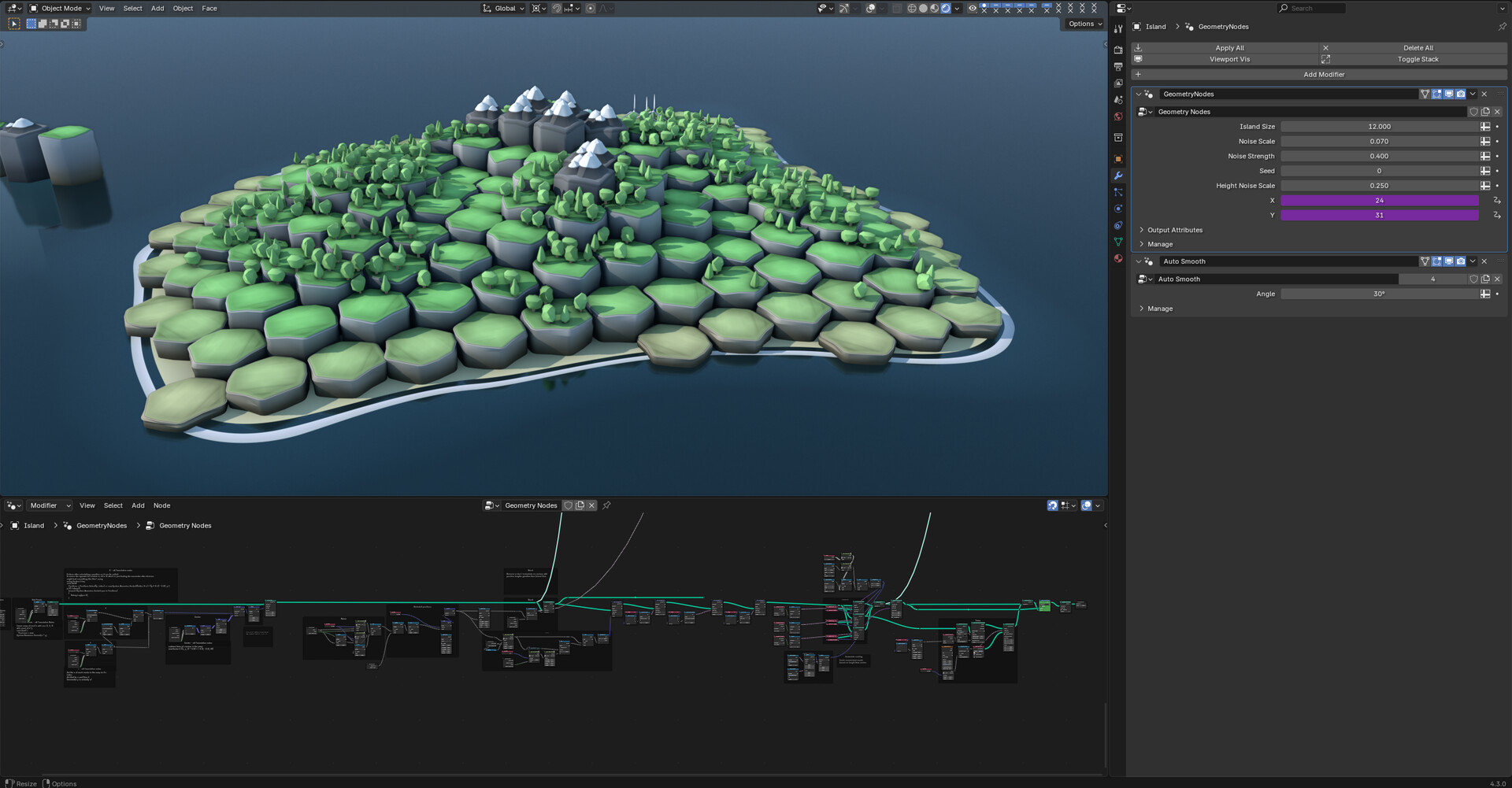Open the Transform Orientation dropdown showing Global
Screen dimensions: 1512x788
pyautogui.click(x=502, y=8)
